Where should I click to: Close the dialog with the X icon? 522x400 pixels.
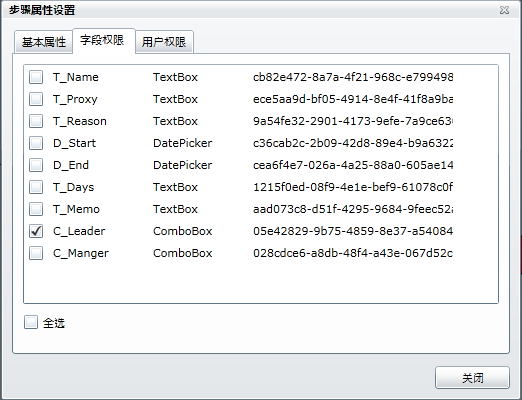pos(504,10)
